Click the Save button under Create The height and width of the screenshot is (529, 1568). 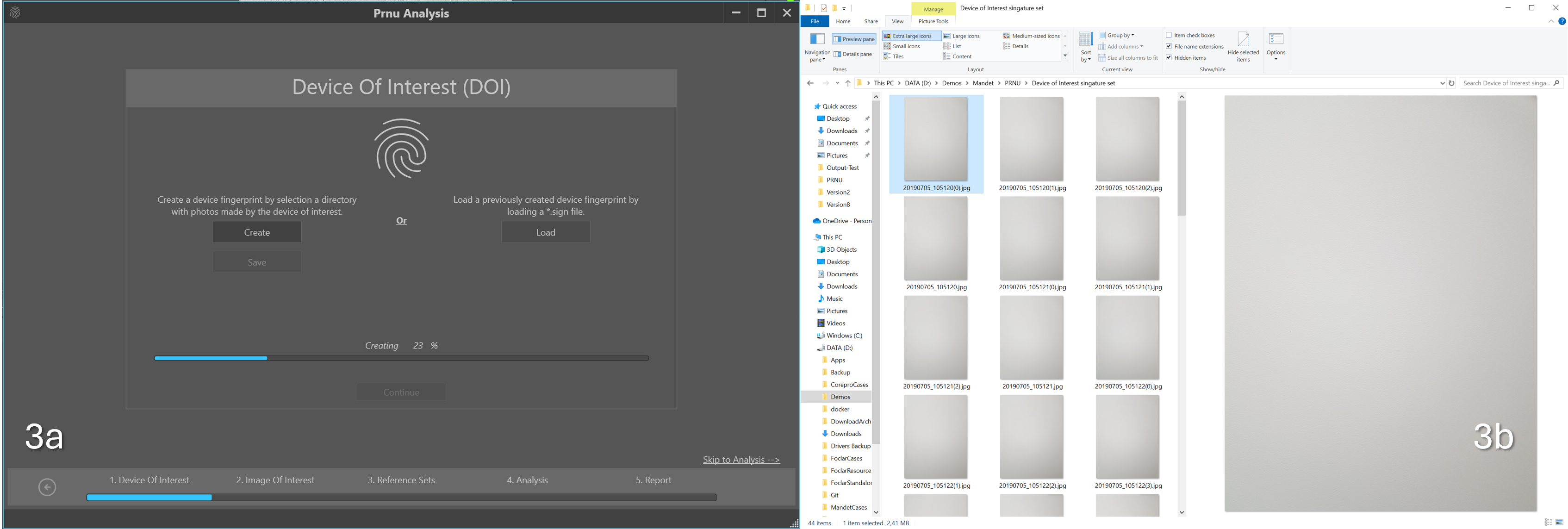click(257, 262)
